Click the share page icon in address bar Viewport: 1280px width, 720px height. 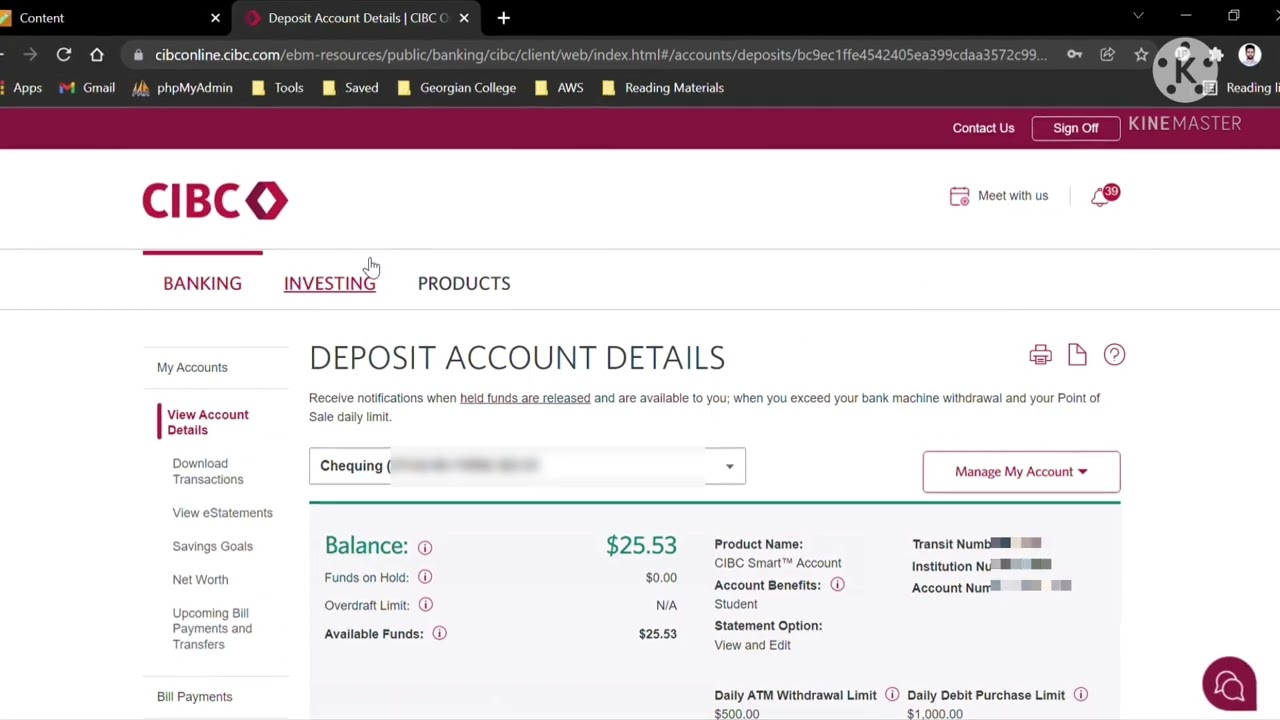pyautogui.click(x=1108, y=55)
